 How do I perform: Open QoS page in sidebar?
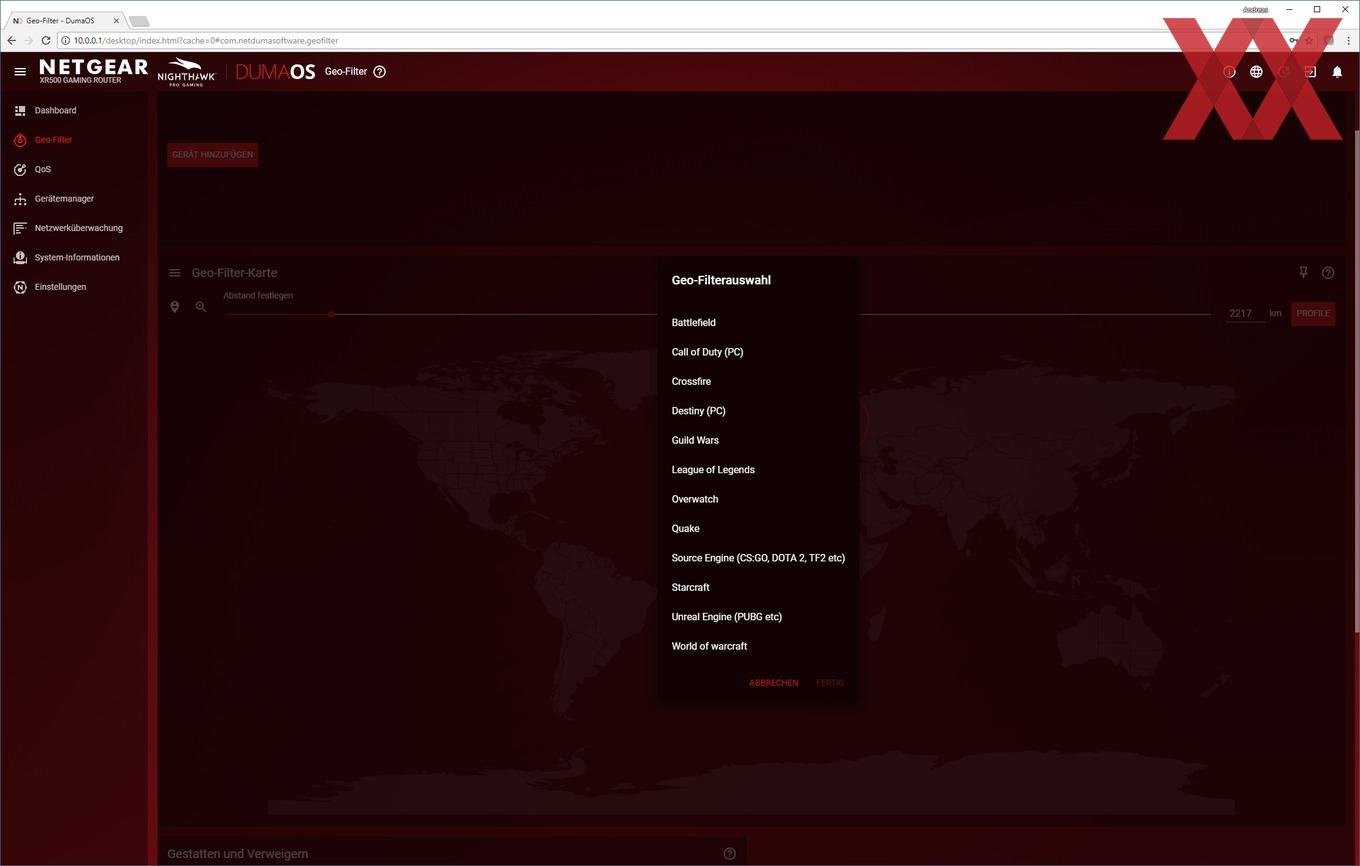pos(43,170)
